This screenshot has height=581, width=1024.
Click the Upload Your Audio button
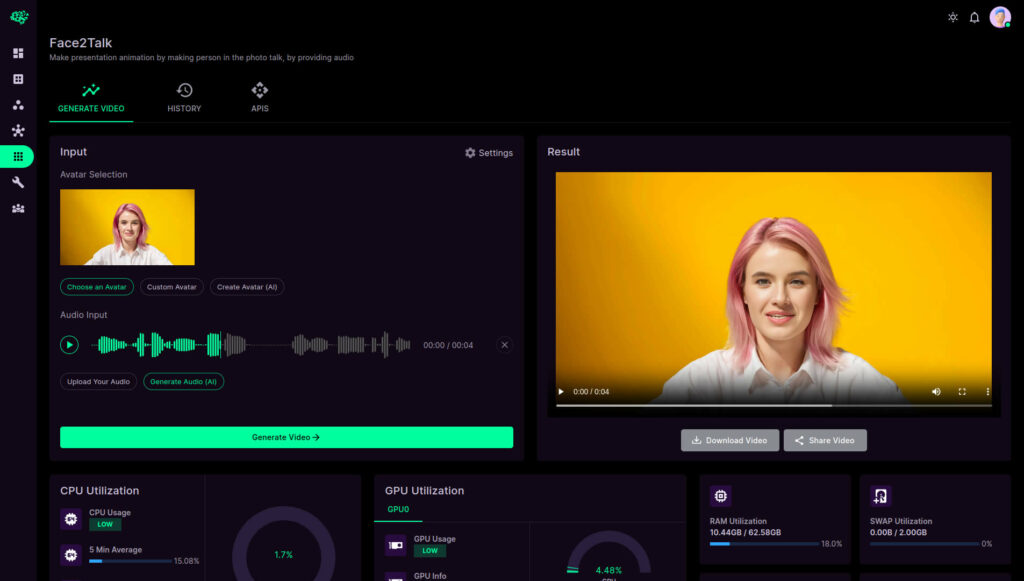point(99,382)
